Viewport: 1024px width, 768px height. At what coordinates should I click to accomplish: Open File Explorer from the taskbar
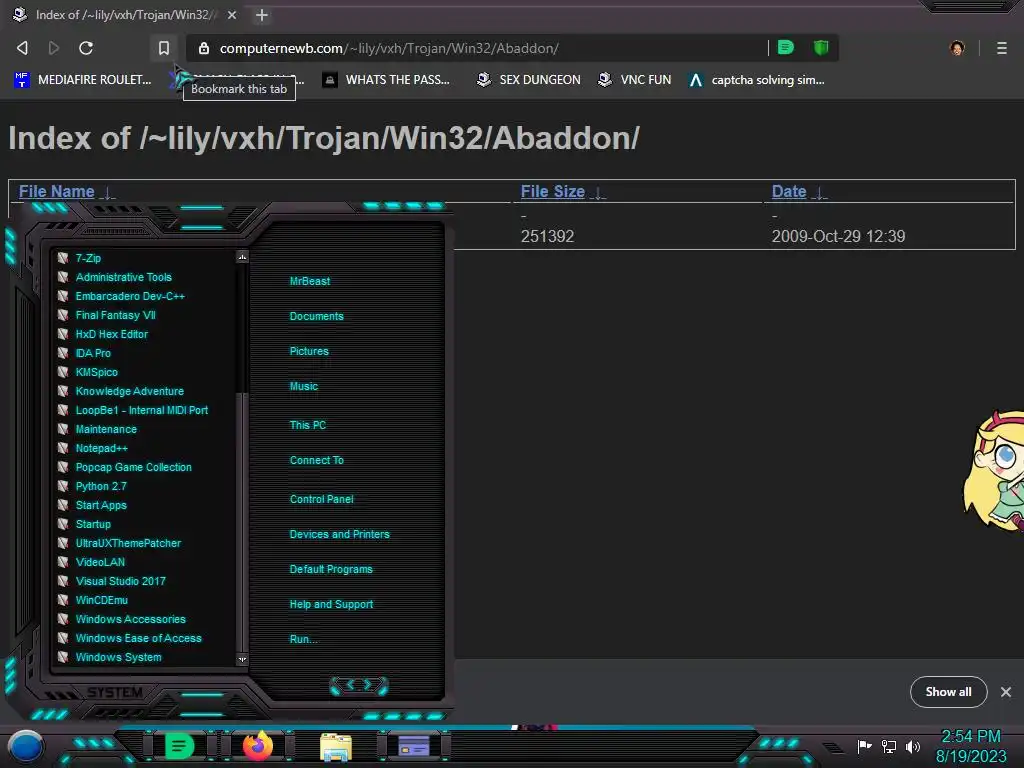(336, 746)
